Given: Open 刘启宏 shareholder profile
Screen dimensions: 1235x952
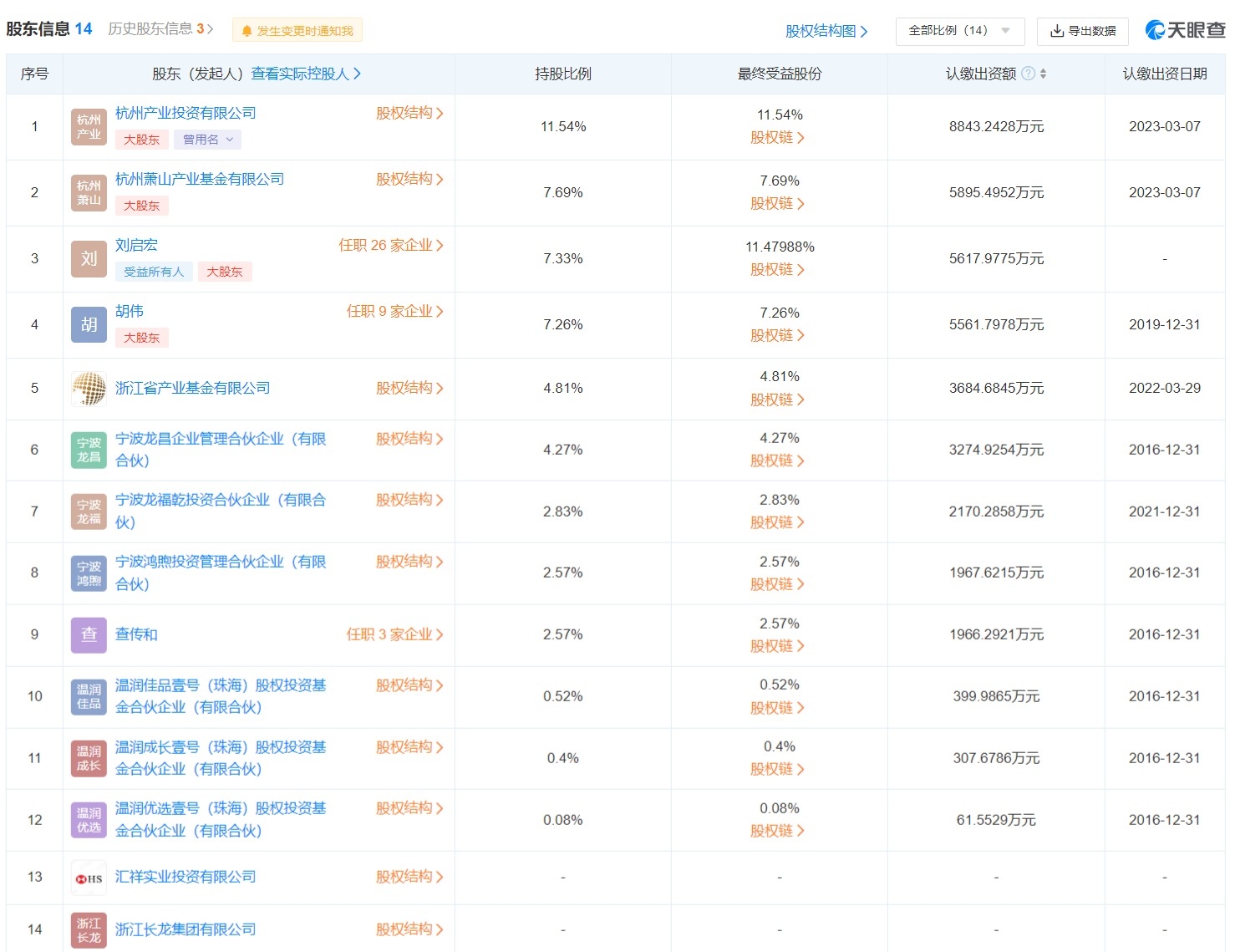Looking at the screenshot, I should (136, 245).
